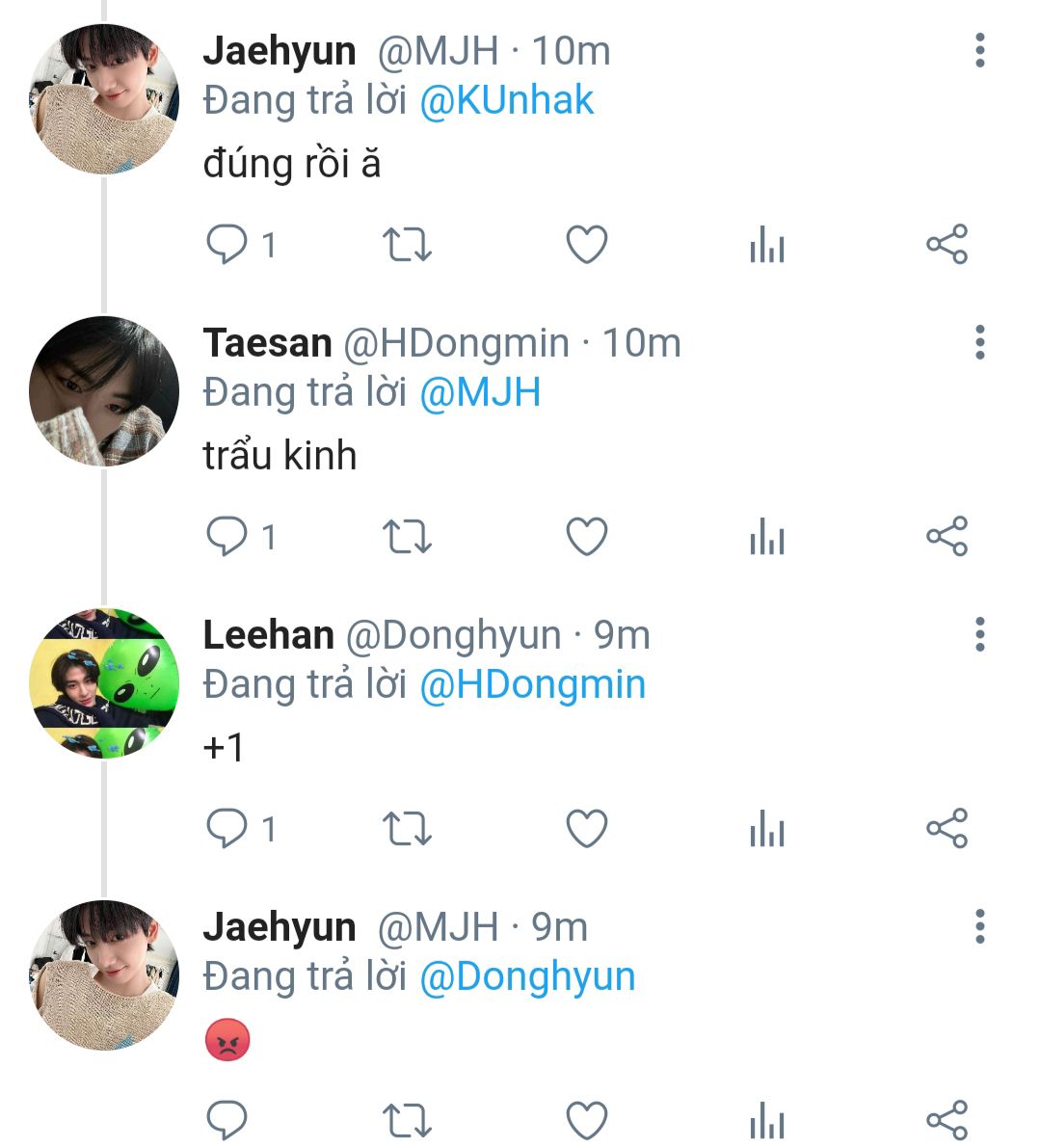Screen dimensions: 1040x1148
Task: Like Leehan's "+1" reply
Action: pyautogui.click(x=586, y=829)
